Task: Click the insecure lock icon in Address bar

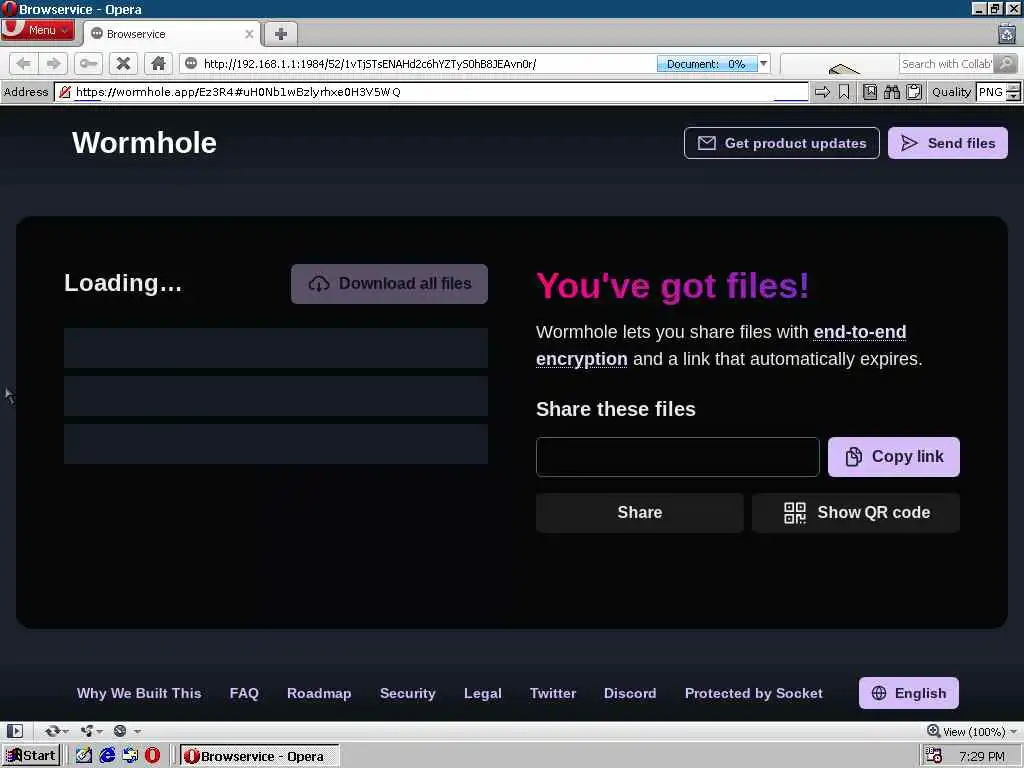Action: click(x=65, y=92)
